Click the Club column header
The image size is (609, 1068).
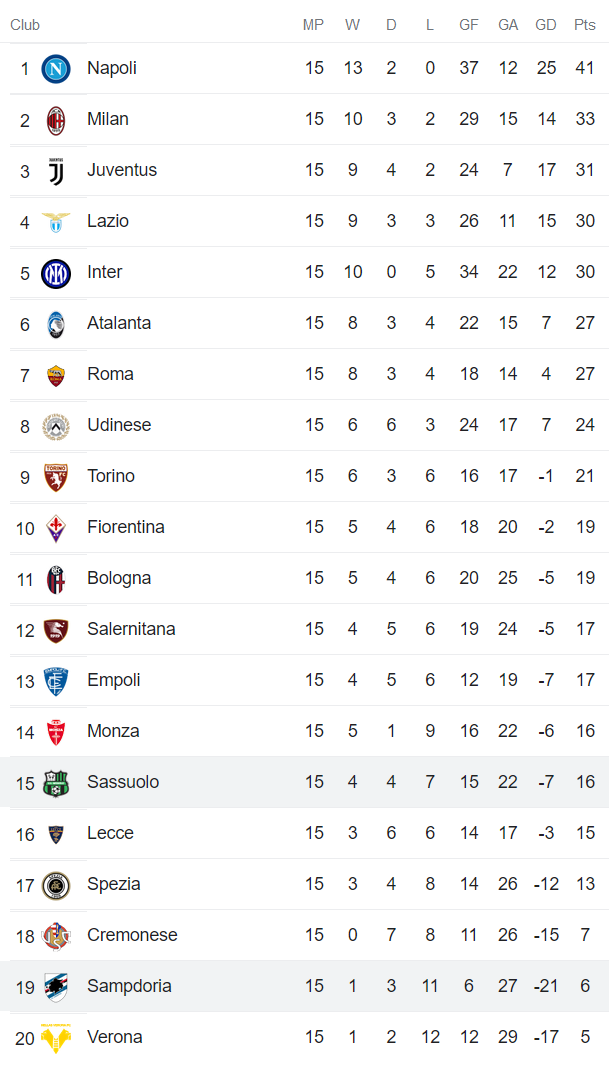click(x=25, y=25)
